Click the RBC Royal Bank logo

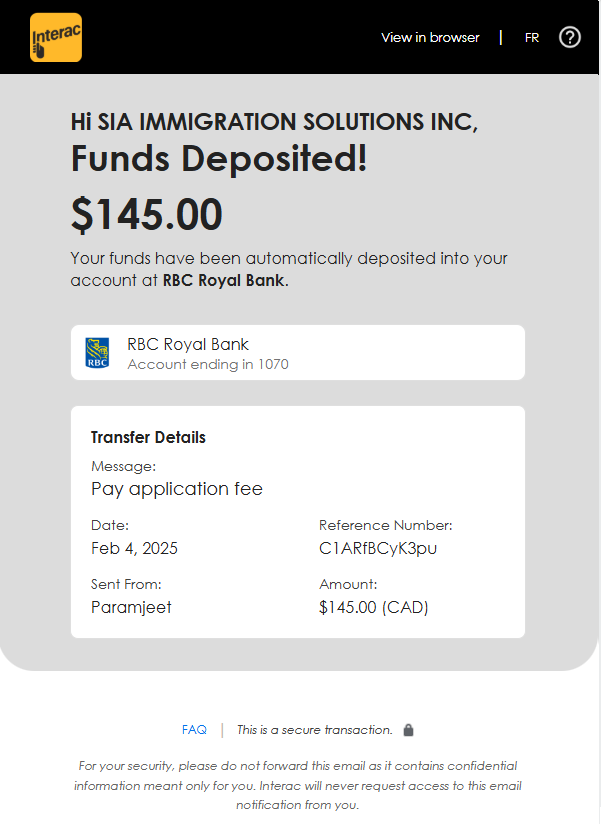pos(97,353)
